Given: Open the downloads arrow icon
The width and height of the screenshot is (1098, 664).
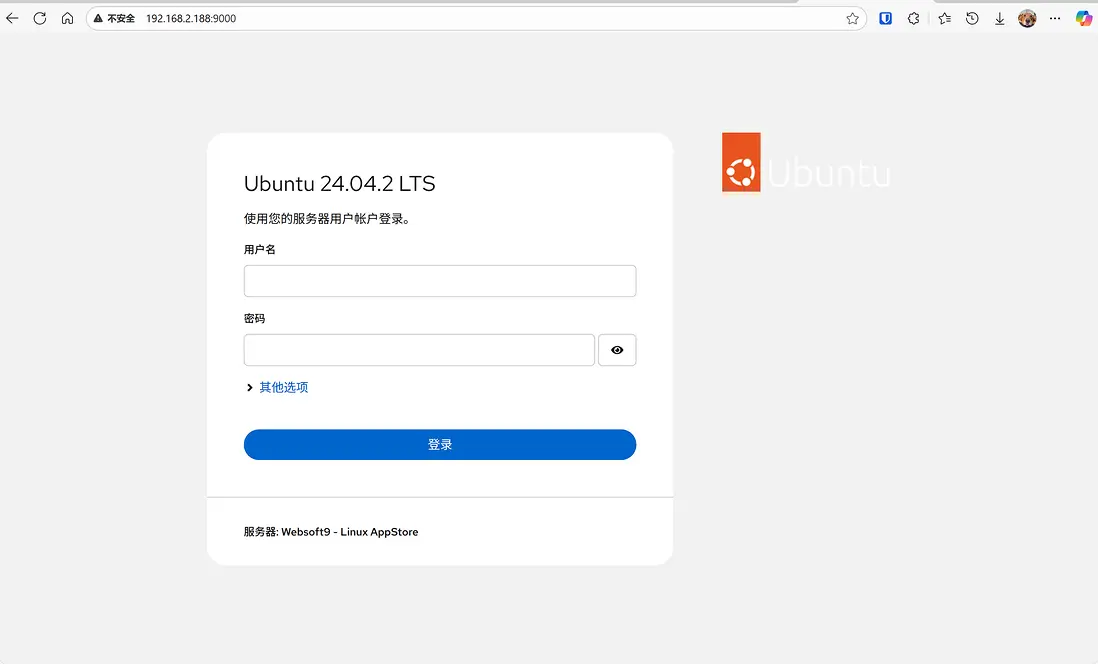Looking at the screenshot, I should tap(999, 18).
